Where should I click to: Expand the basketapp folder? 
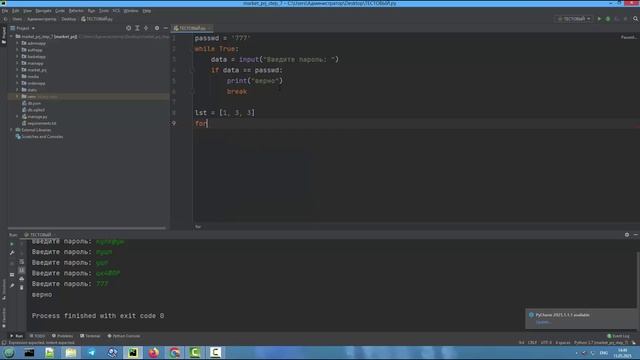[18, 56]
